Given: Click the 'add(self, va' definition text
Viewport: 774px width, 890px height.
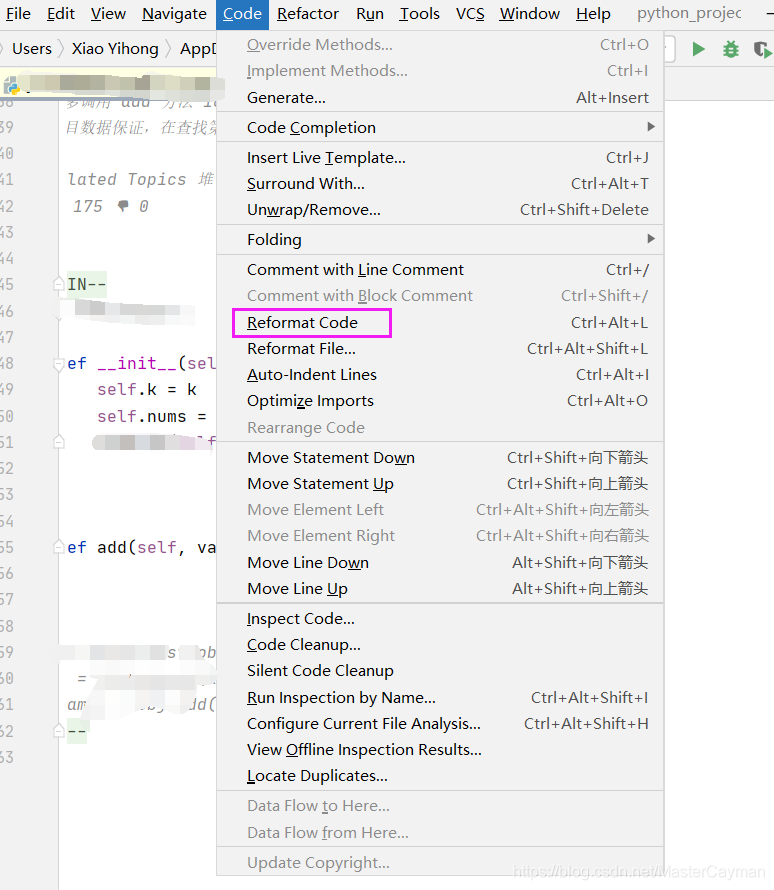Looking at the screenshot, I should coord(156,548).
